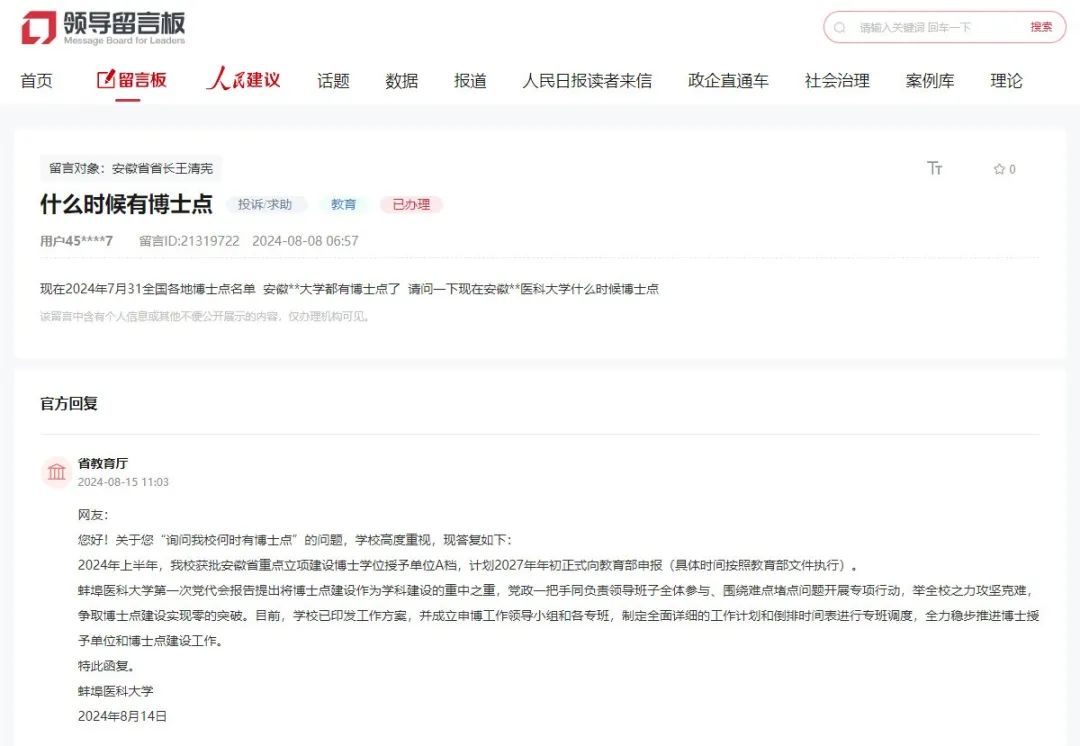Click the 搜索 search button
1080x746 pixels.
point(1041,27)
